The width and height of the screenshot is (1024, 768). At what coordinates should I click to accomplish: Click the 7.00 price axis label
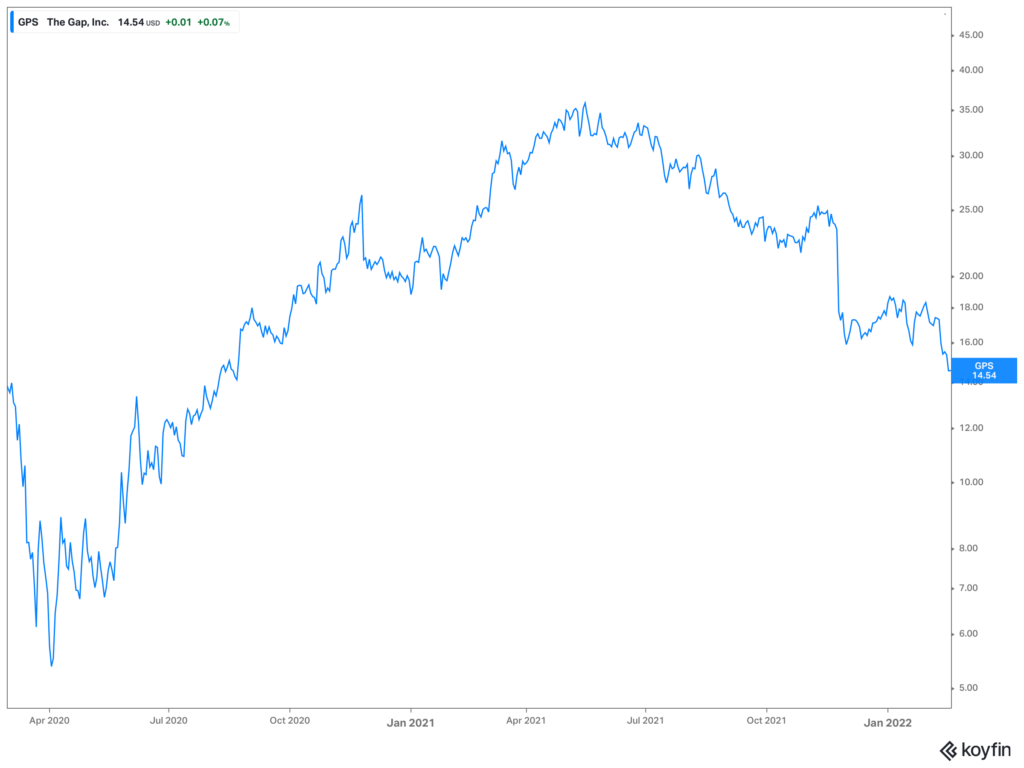tap(968, 588)
